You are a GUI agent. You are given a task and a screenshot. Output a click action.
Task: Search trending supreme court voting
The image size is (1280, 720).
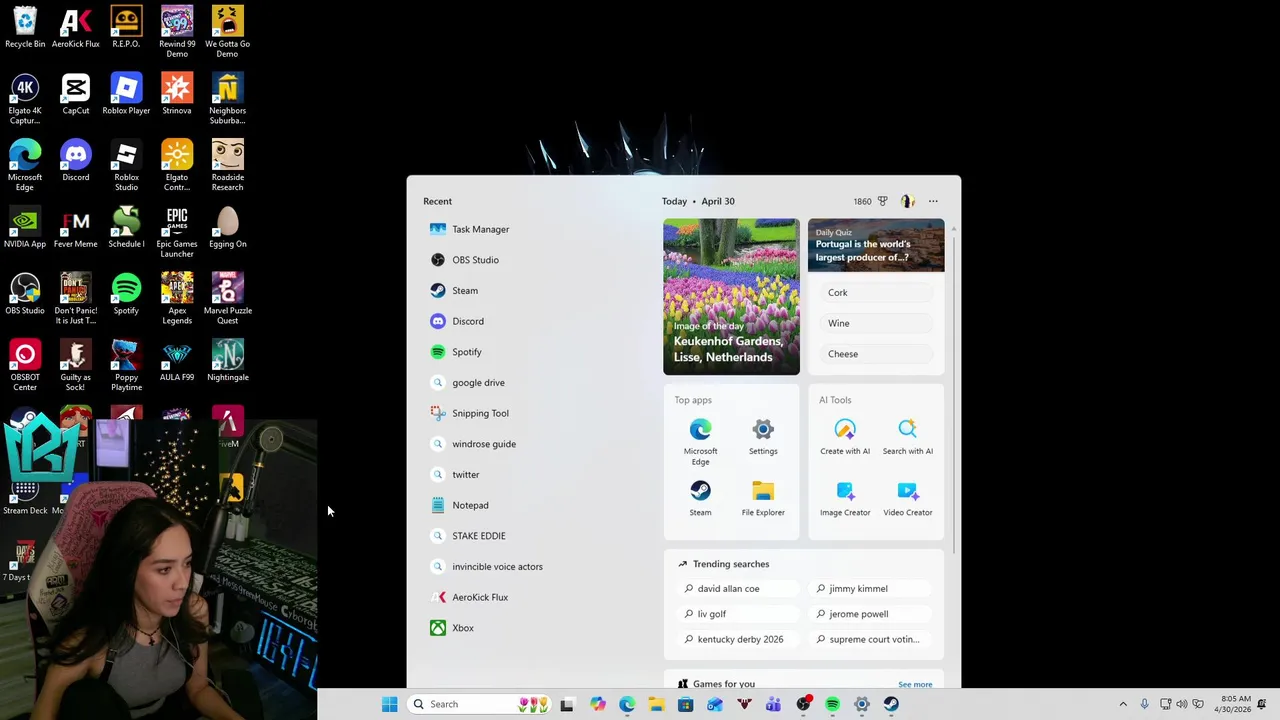872,639
